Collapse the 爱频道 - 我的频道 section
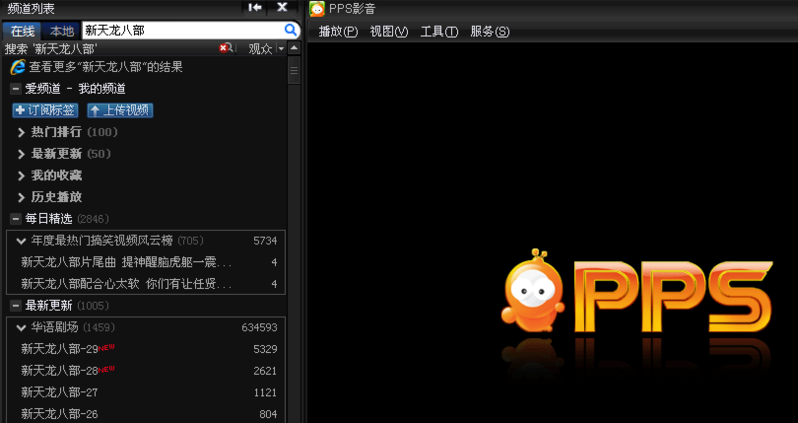 coord(15,89)
